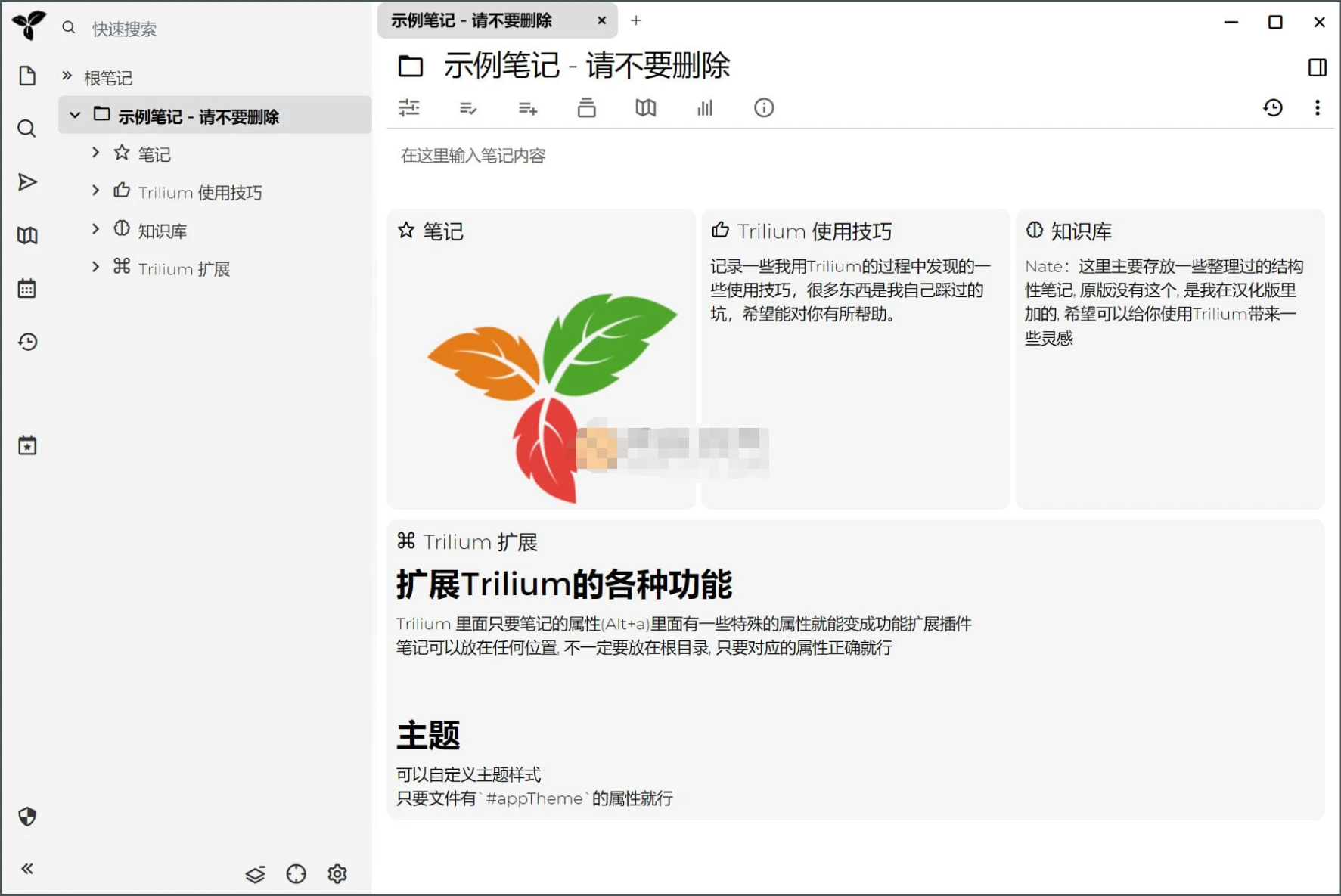Image resolution: width=1341 pixels, height=896 pixels.
Task: Expand the 知识库 tree node
Action: (95, 229)
